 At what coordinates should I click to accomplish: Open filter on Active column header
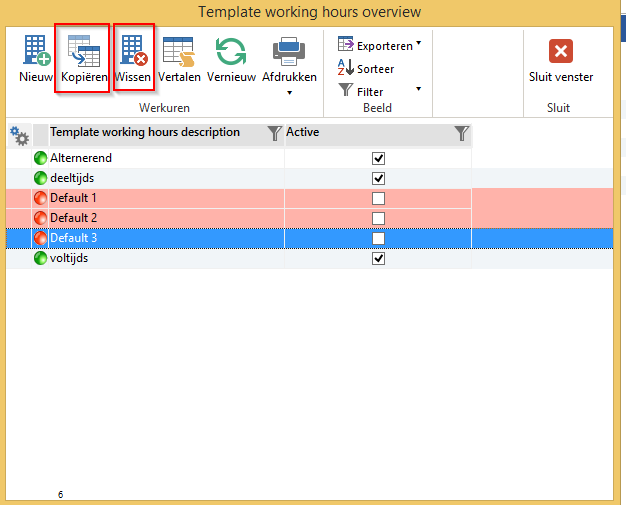[x=461, y=133]
